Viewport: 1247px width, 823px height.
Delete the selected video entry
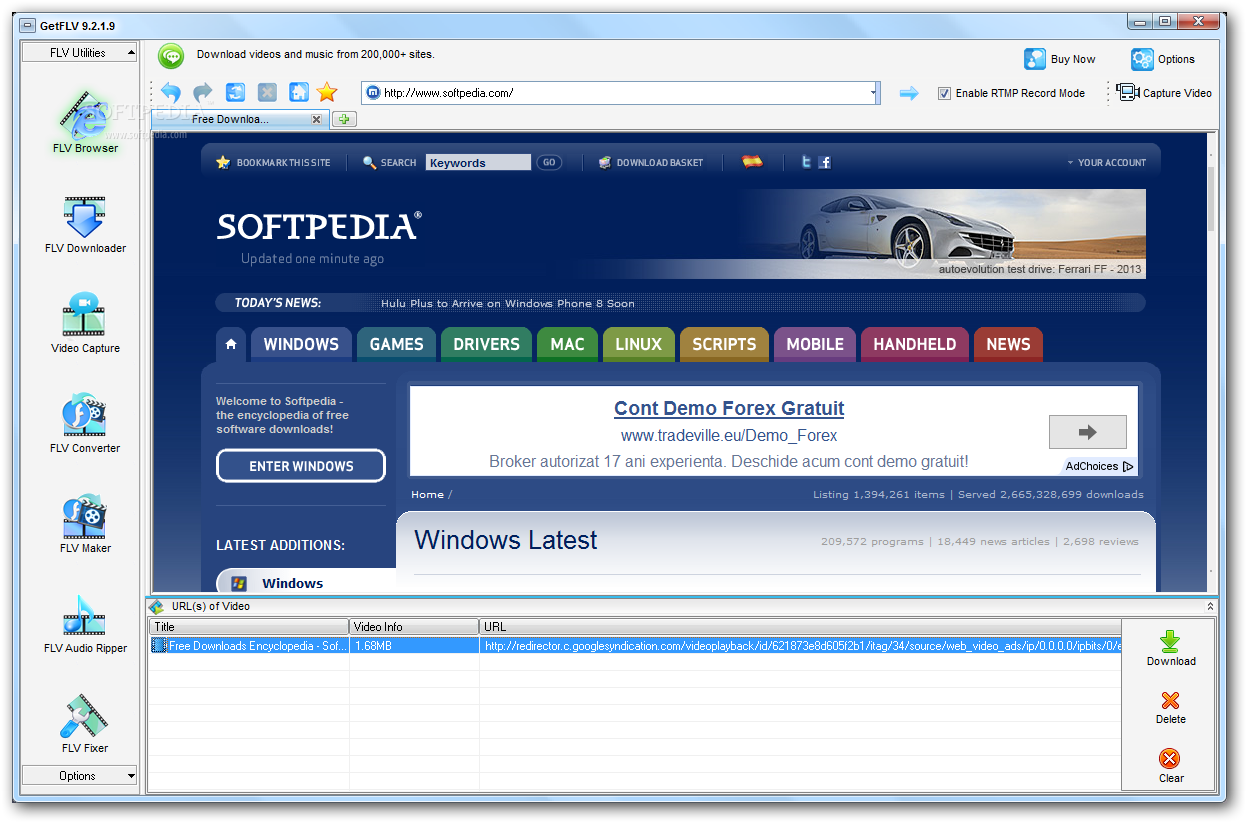point(1170,707)
